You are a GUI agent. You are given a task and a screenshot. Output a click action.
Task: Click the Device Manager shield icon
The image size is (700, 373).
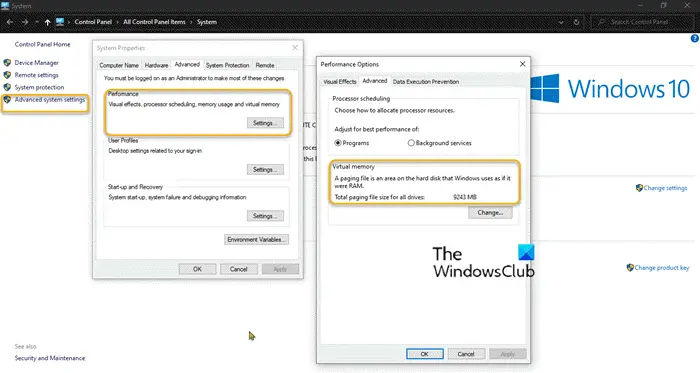pos(7,62)
